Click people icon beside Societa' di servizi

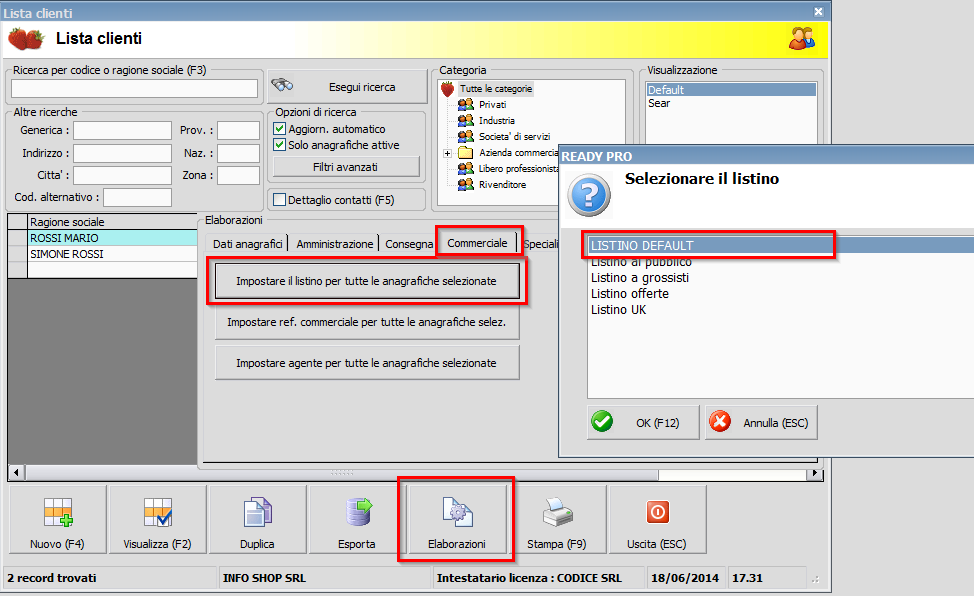pyautogui.click(x=465, y=136)
